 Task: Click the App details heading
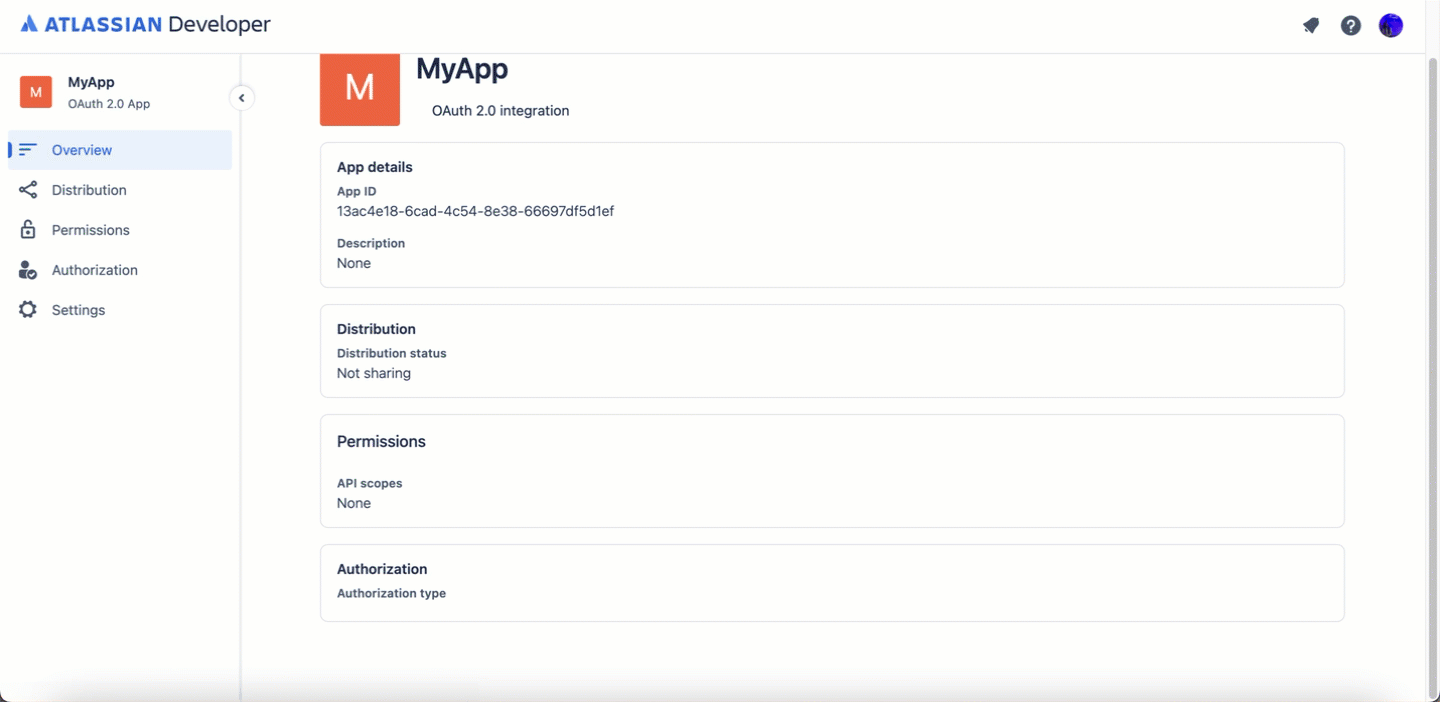pos(374,167)
